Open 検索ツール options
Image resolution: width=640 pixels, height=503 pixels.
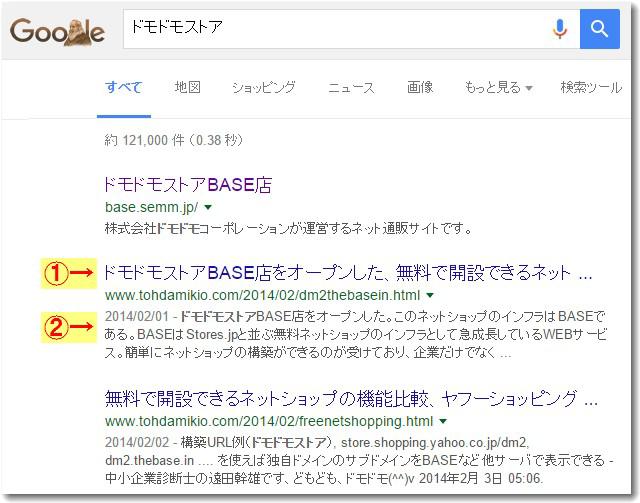591,87
